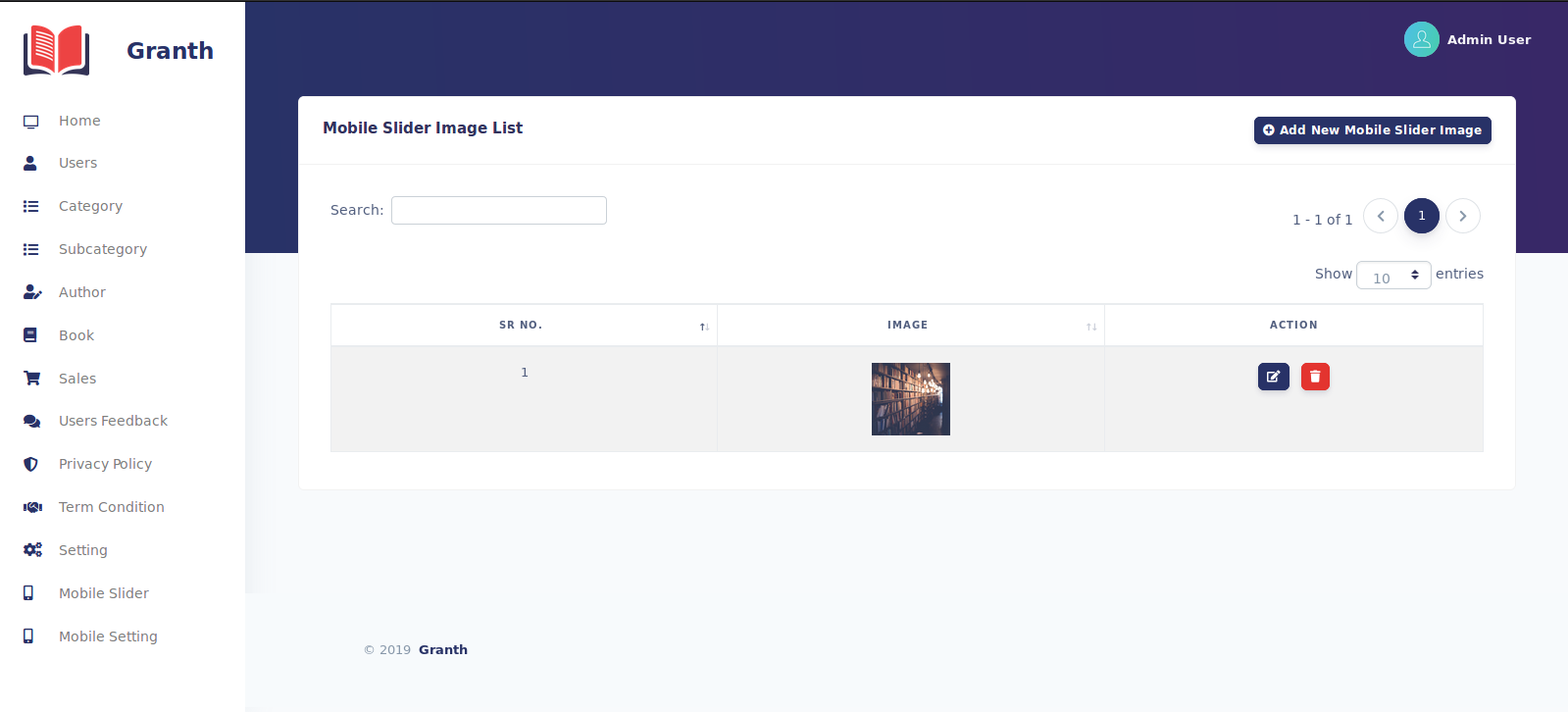1568x712 pixels.
Task: Open Category in the sidebar menu
Action: (90, 206)
